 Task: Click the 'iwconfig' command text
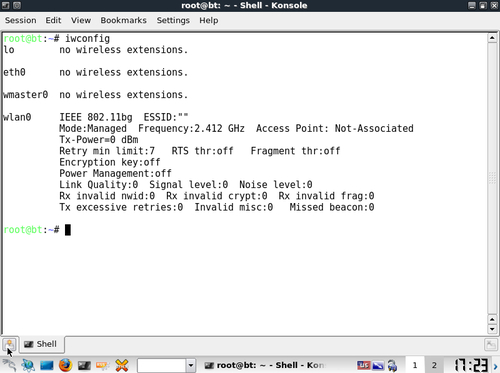pyautogui.click(x=87, y=39)
